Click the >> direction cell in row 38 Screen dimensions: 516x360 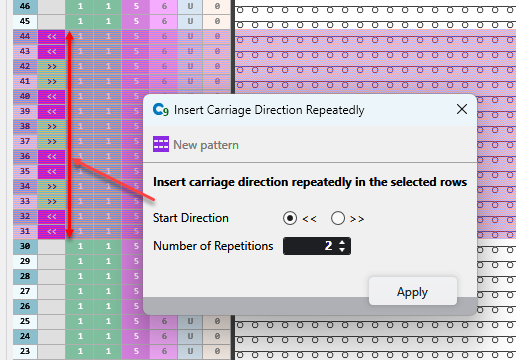point(51,127)
